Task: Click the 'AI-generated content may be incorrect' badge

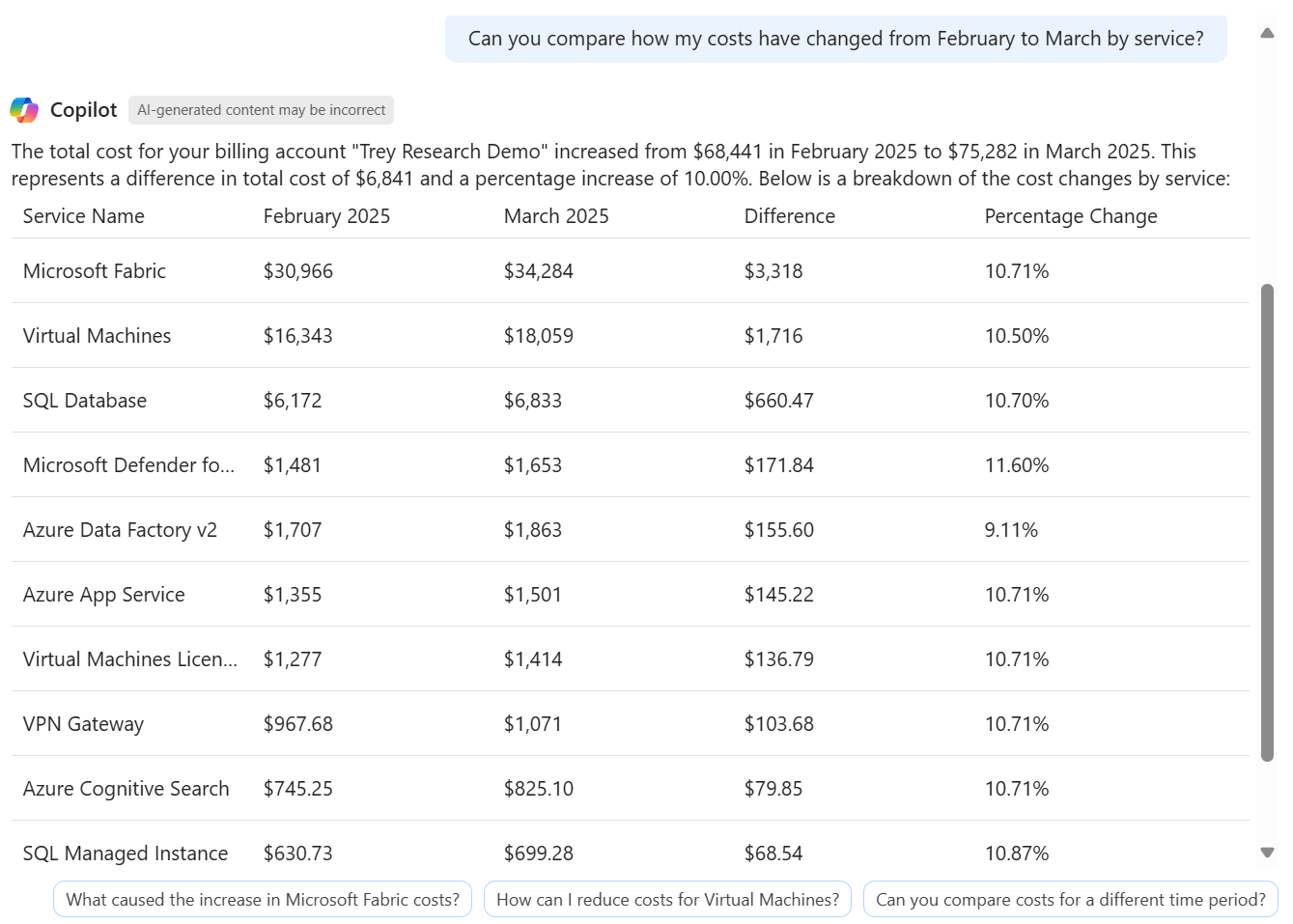Action: tap(261, 109)
